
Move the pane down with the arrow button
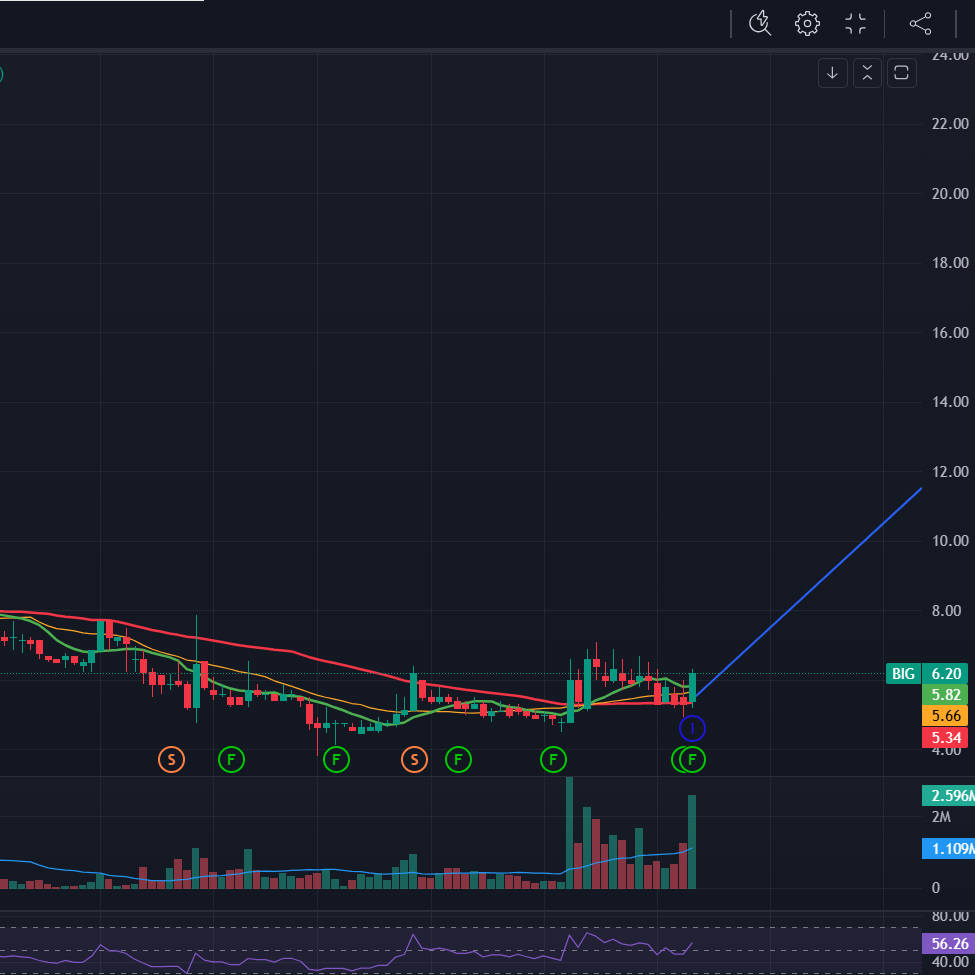tap(833, 73)
